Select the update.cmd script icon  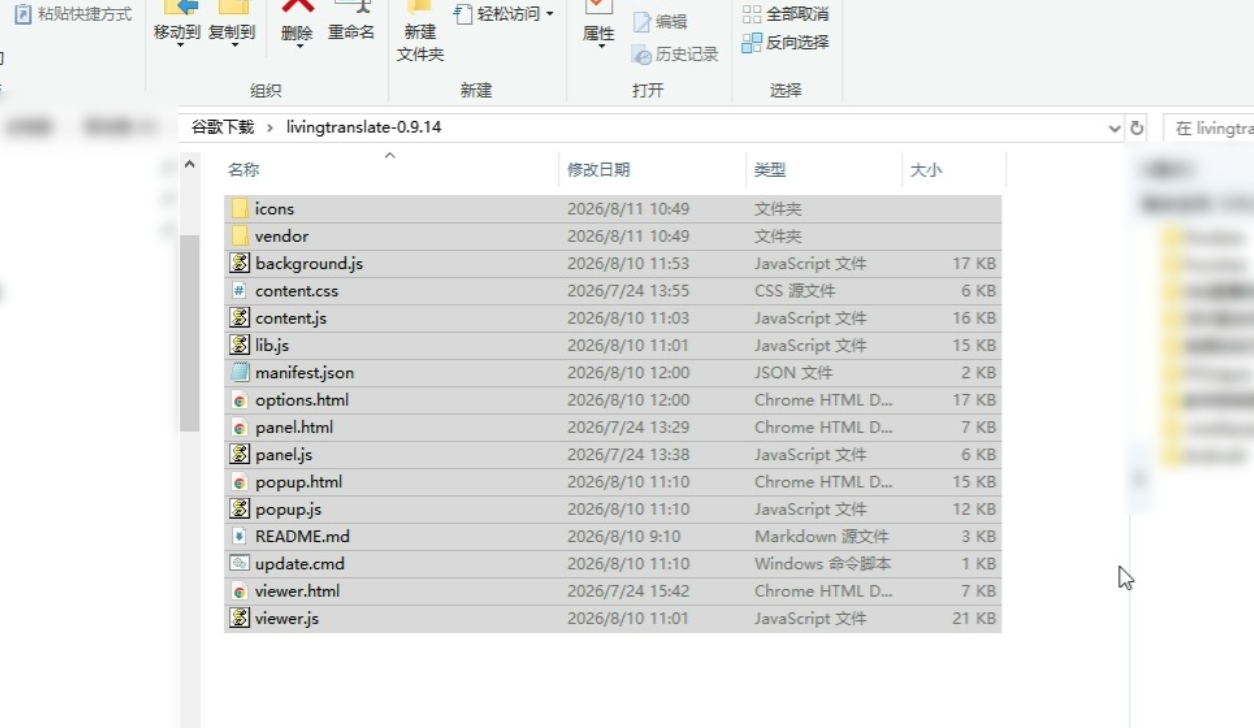[239, 563]
